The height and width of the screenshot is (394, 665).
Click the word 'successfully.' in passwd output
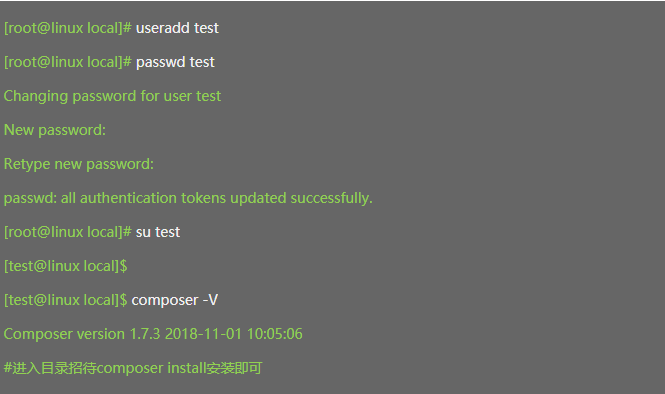[331, 198]
